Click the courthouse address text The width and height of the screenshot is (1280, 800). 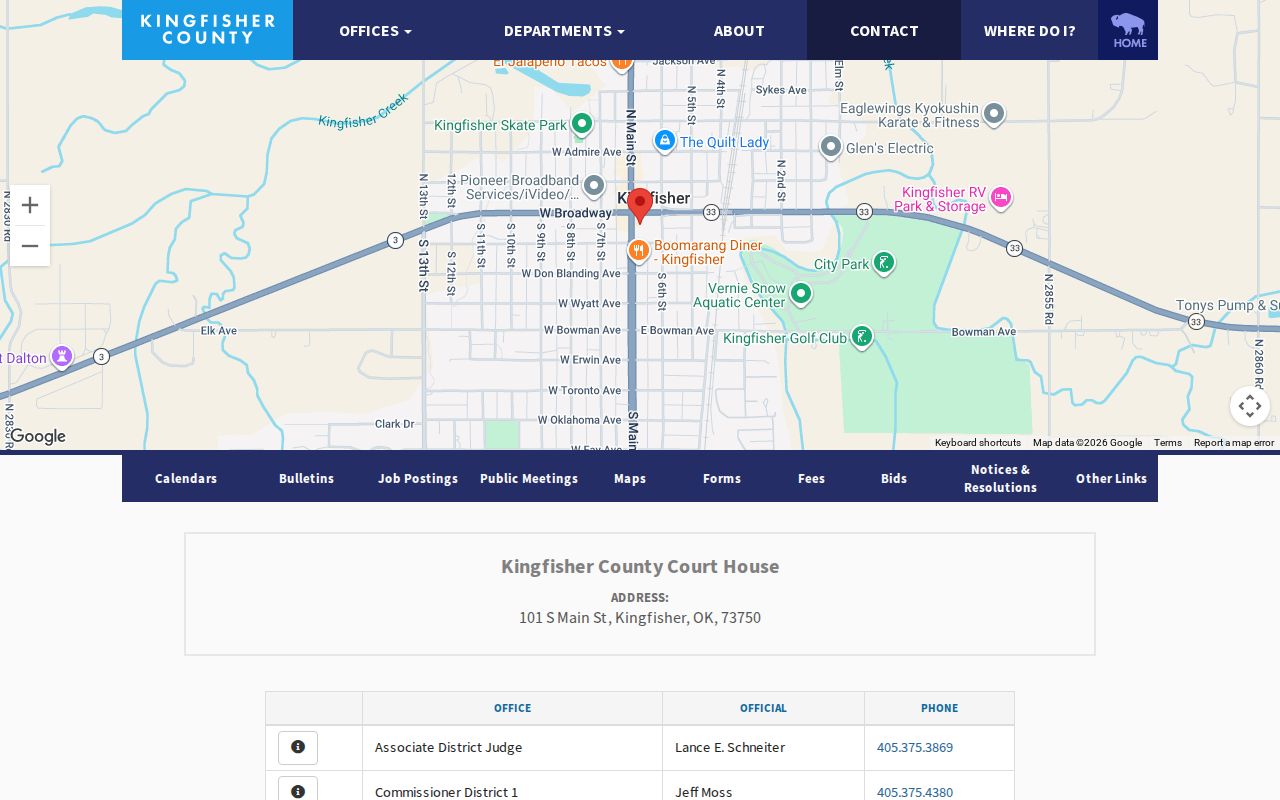(x=640, y=618)
